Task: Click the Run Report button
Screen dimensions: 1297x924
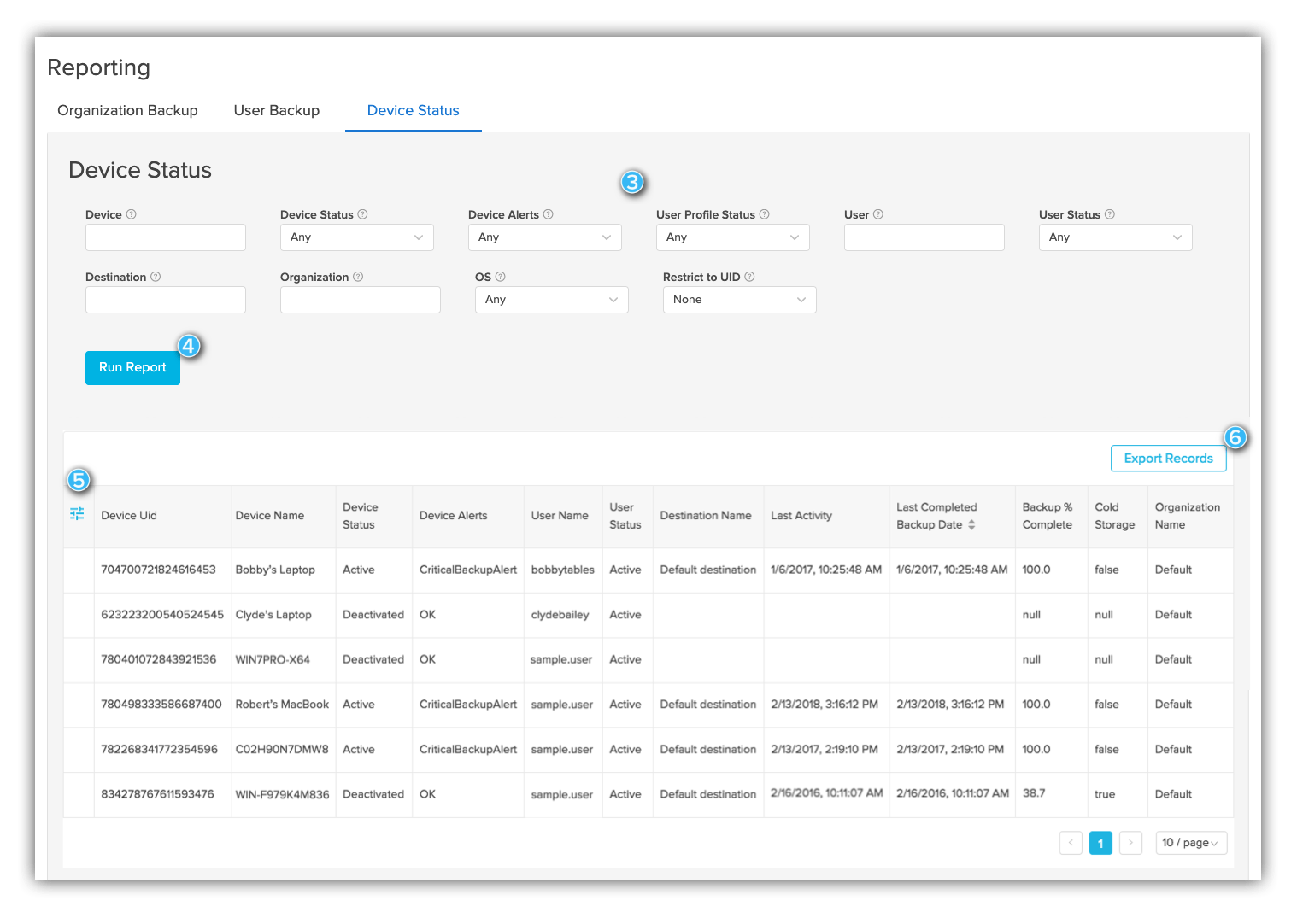Action: [x=132, y=367]
